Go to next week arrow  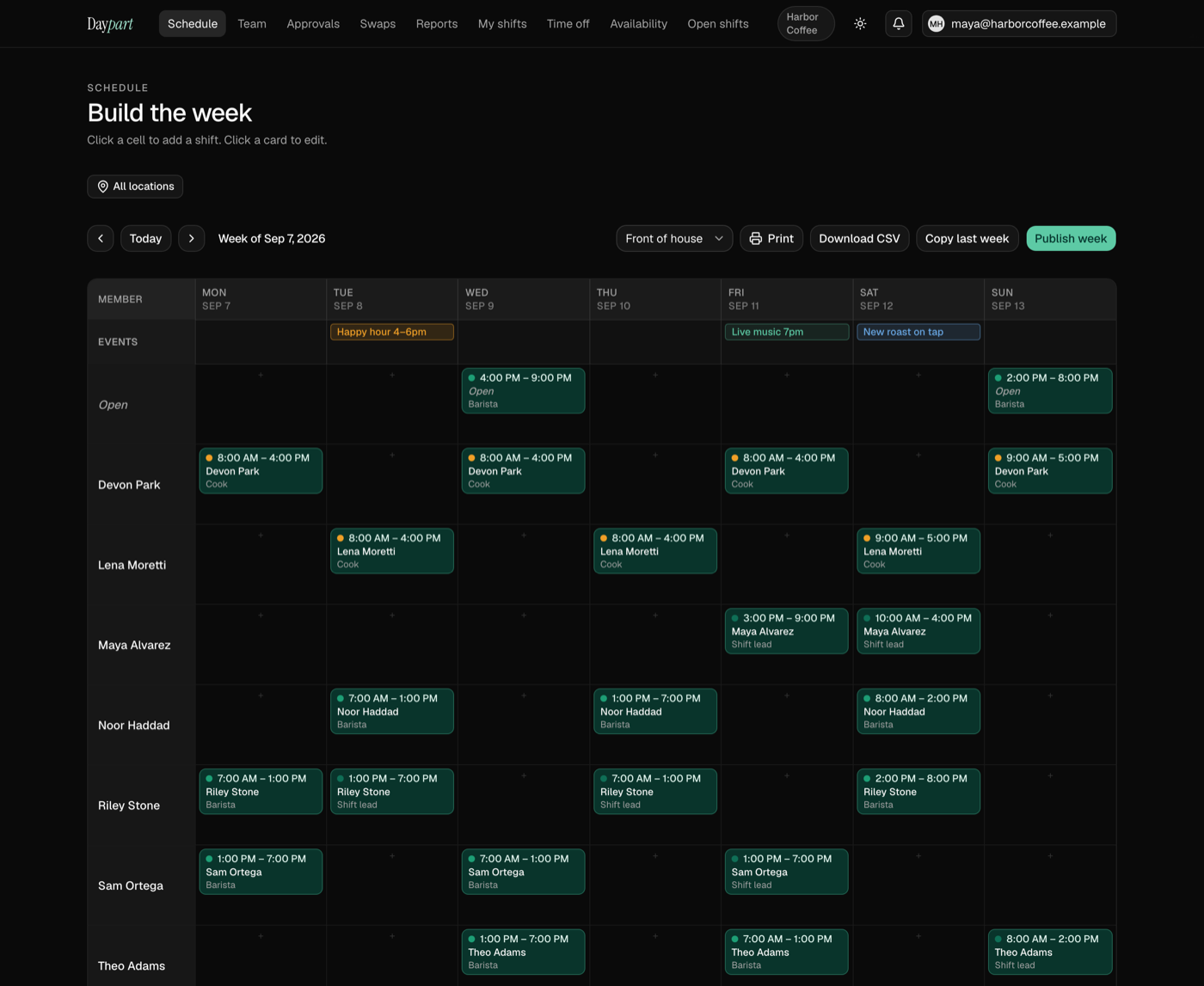[192, 239]
